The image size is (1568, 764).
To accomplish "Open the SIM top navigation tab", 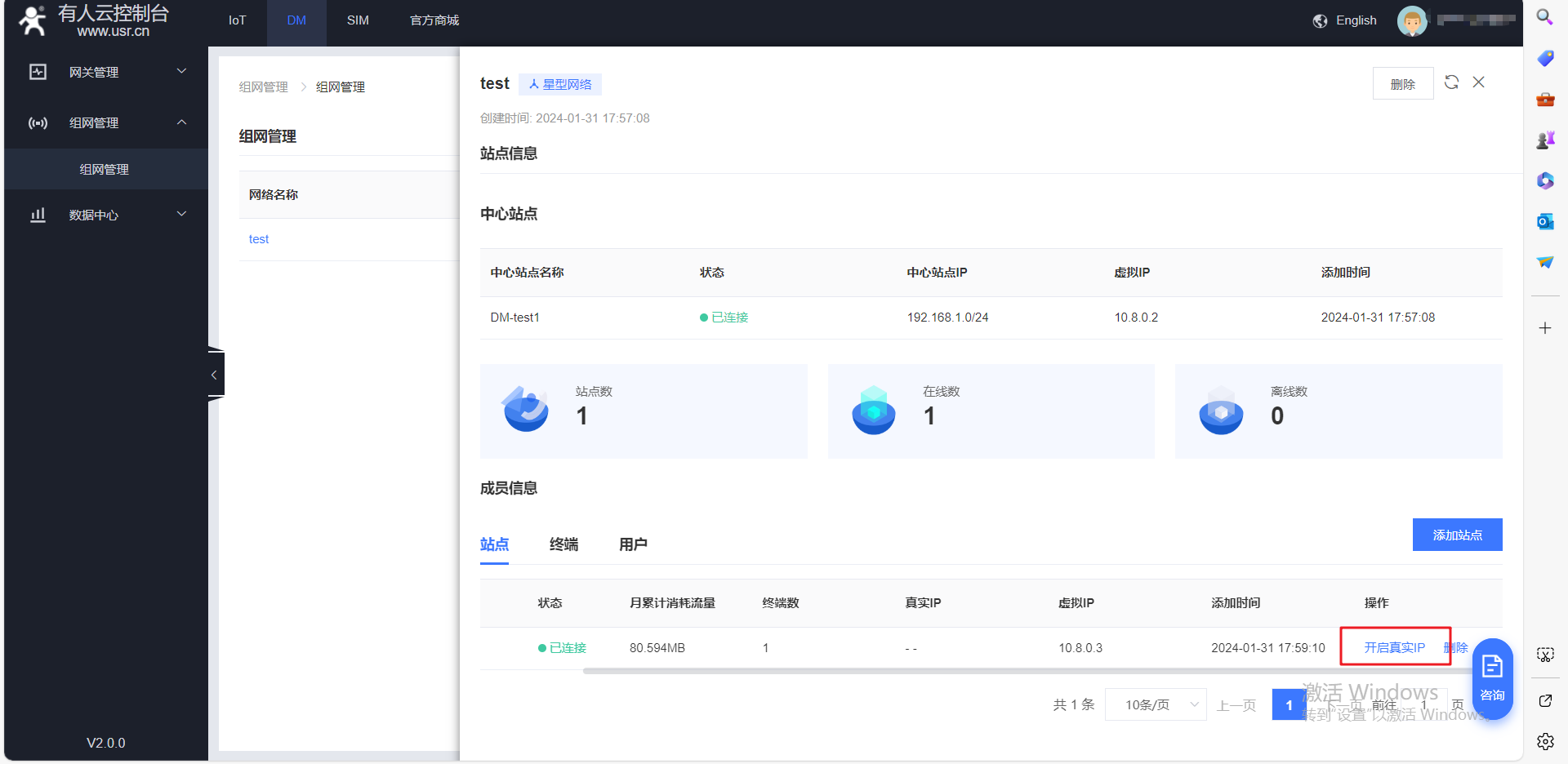I will pos(358,20).
